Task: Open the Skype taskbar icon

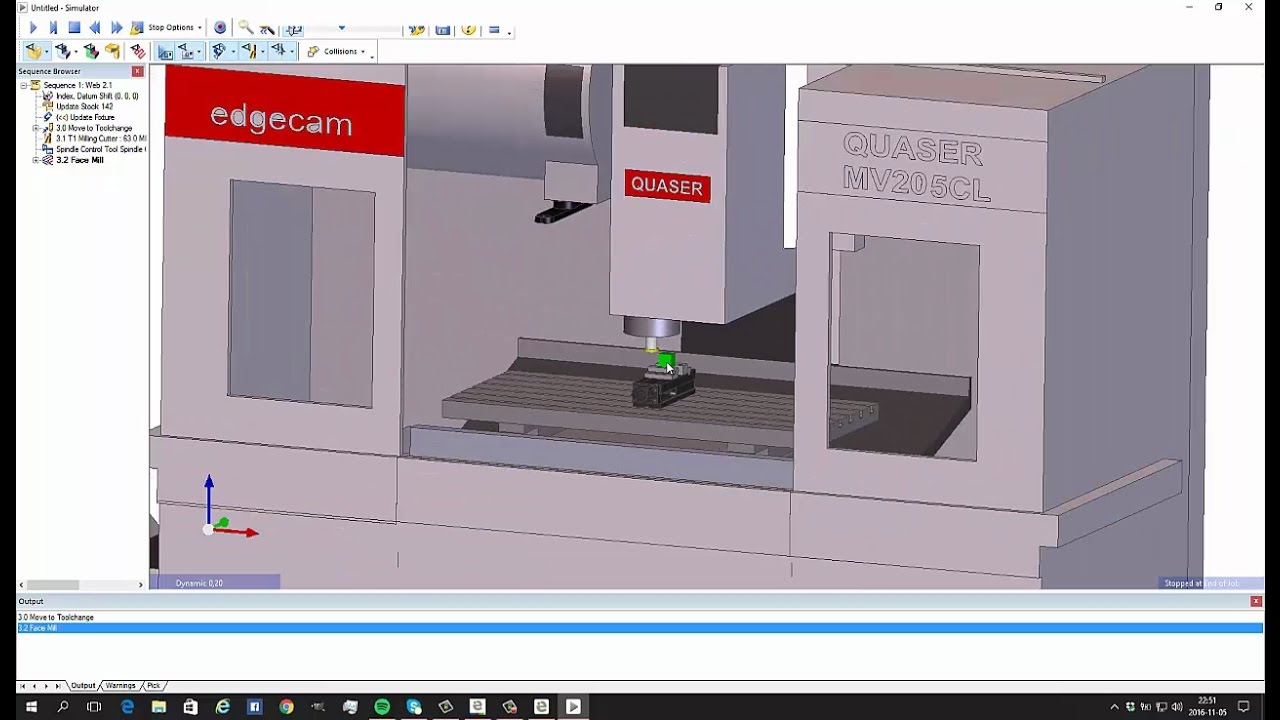Action: [x=414, y=707]
